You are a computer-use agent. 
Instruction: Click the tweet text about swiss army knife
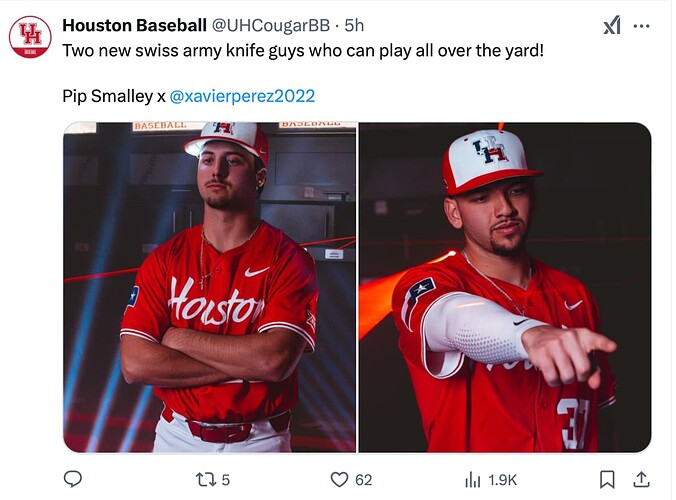[x=303, y=51]
